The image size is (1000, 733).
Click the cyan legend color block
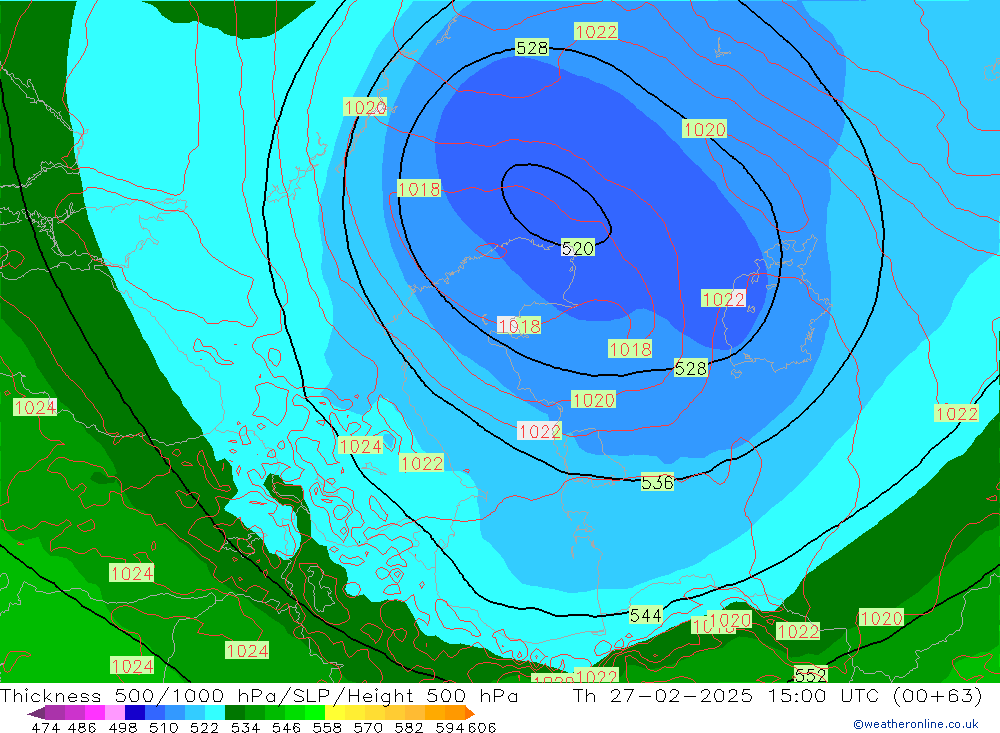tap(215, 713)
